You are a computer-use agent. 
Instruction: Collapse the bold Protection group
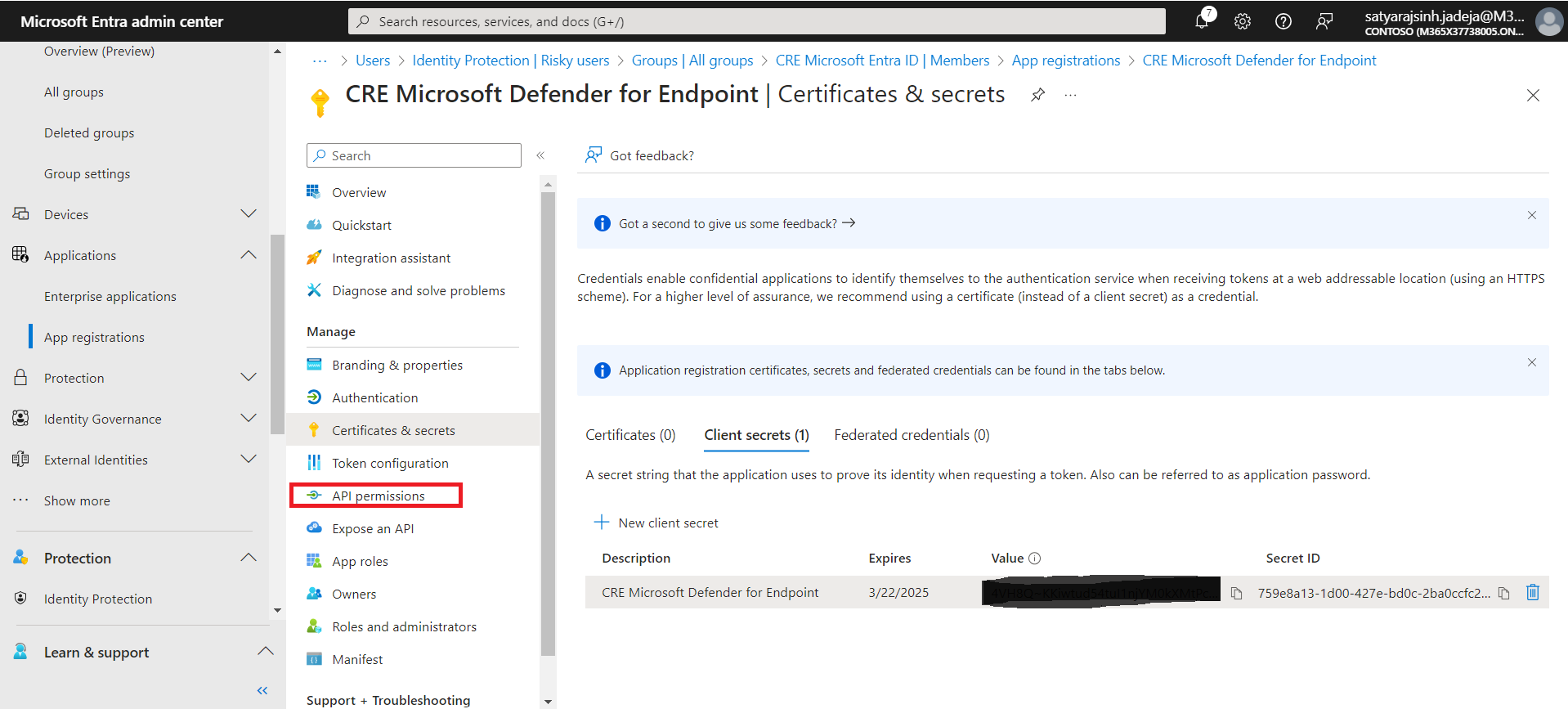[x=249, y=557]
